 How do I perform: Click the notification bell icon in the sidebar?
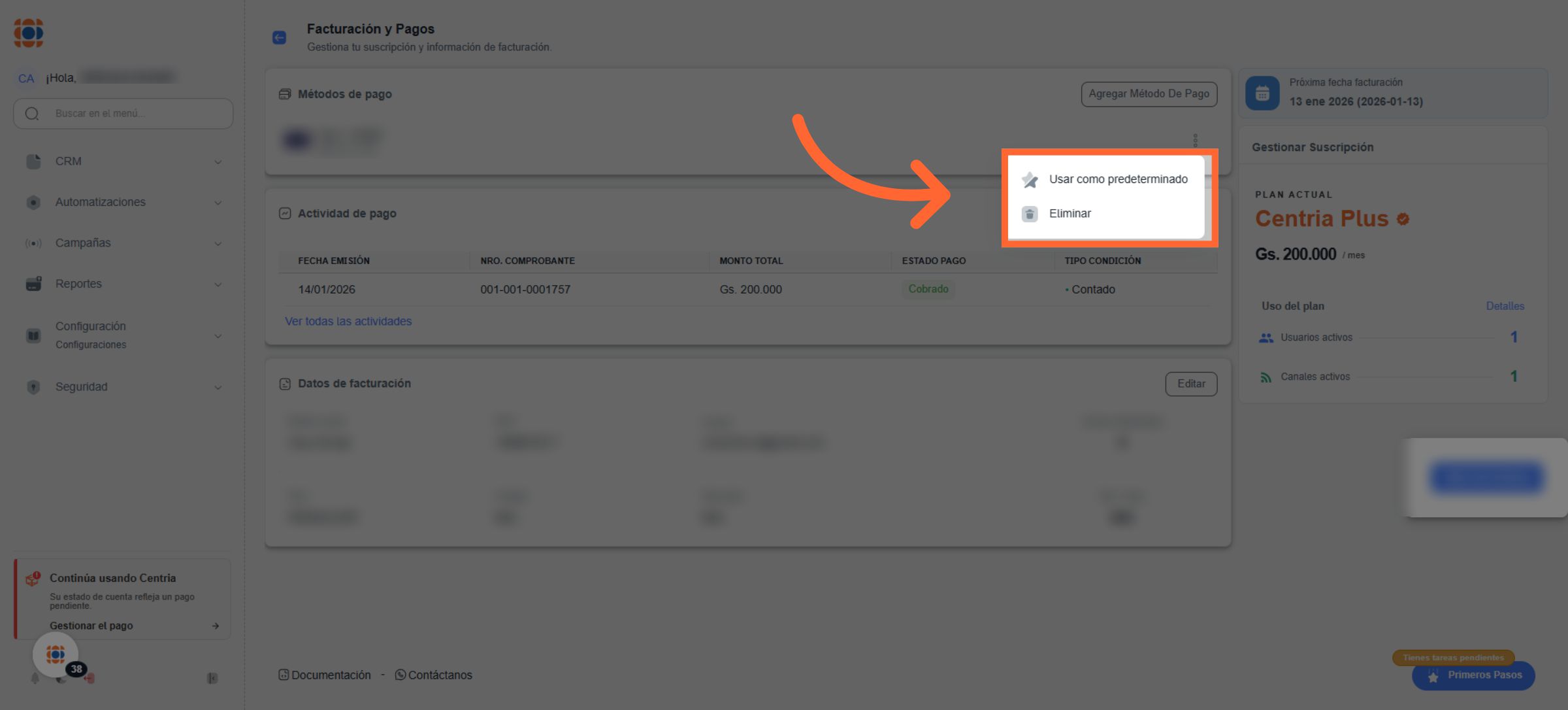coord(35,679)
